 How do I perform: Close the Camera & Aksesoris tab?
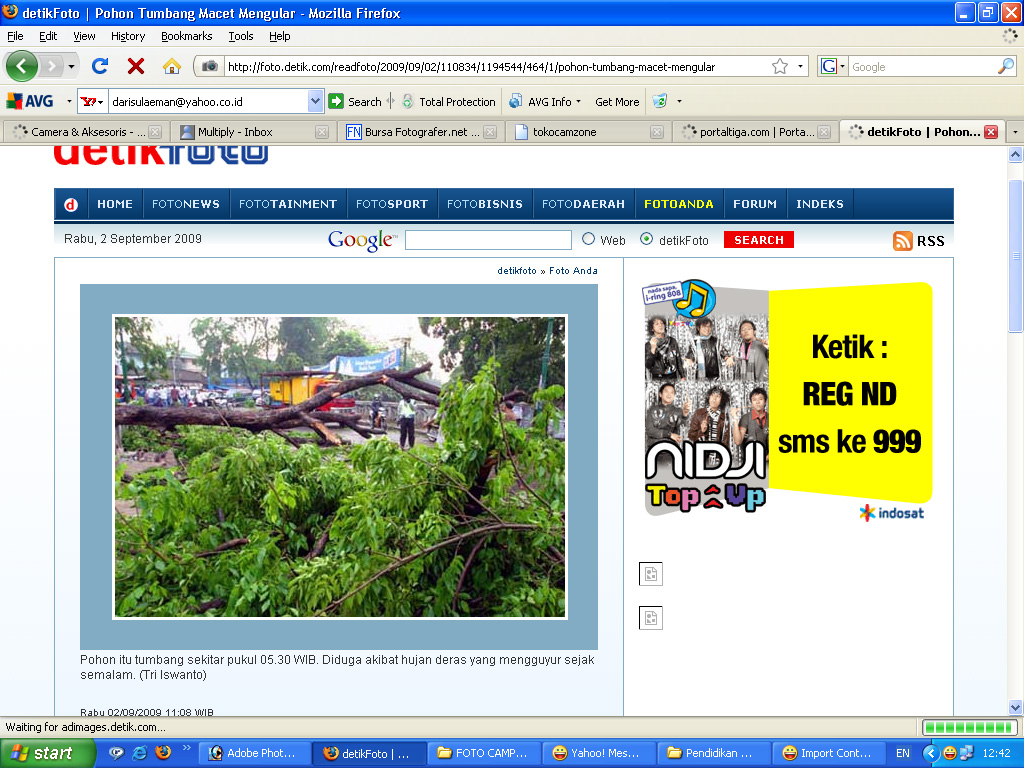[x=155, y=132]
